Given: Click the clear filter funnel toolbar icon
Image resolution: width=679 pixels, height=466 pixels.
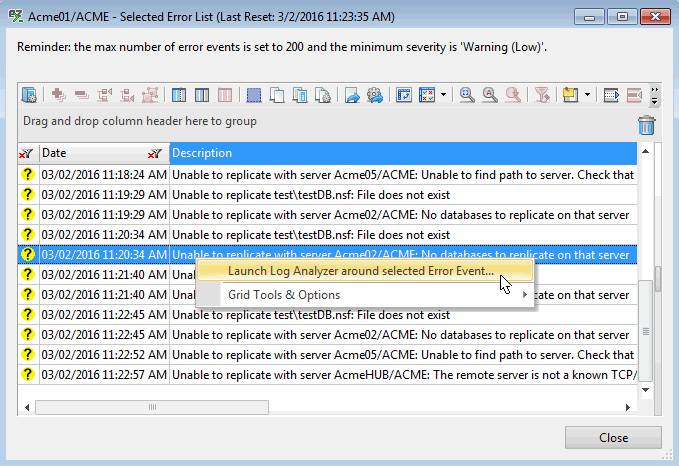Looking at the screenshot, I should 542,95.
